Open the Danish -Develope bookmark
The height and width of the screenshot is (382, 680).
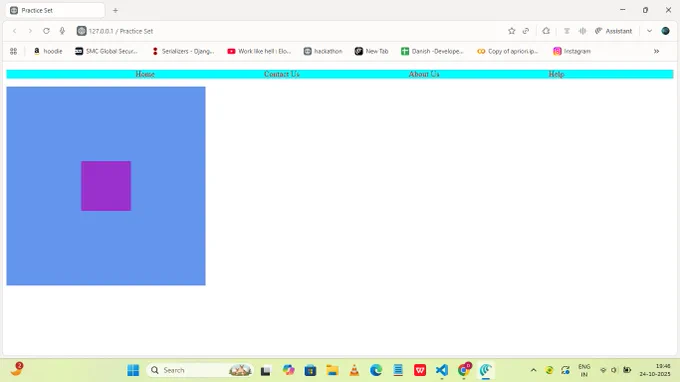pos(432,51)
